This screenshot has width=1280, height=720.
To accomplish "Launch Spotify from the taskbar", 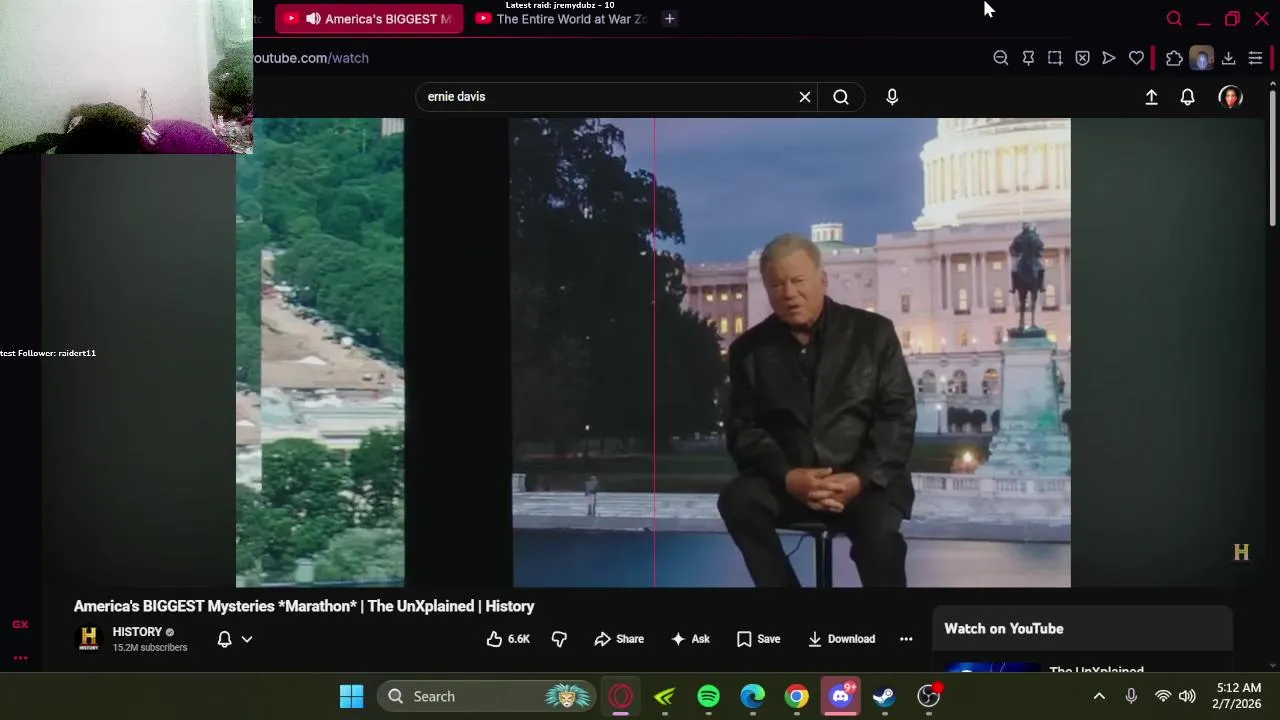I will pos(708,696).
